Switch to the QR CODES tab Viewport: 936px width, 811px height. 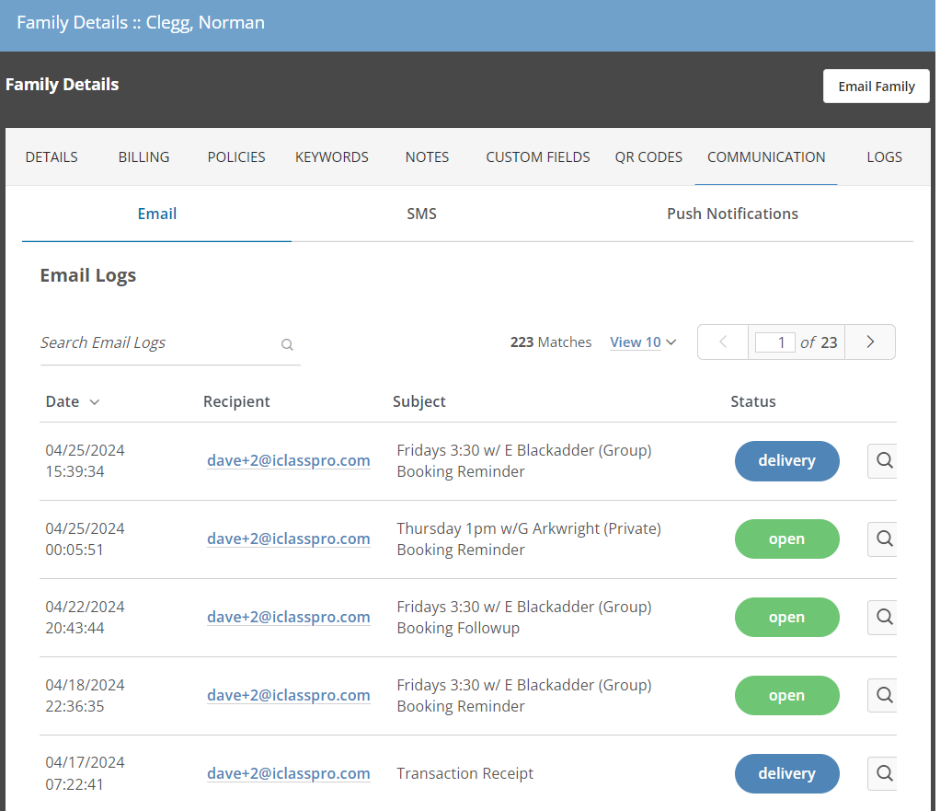[x=648, y=157]
